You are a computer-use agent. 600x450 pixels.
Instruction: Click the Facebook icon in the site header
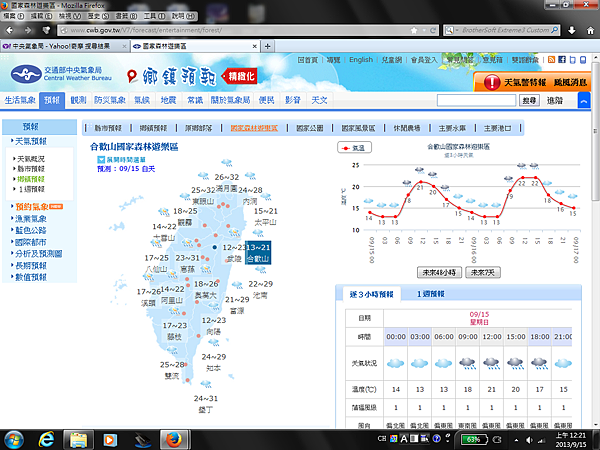[562, 60]
